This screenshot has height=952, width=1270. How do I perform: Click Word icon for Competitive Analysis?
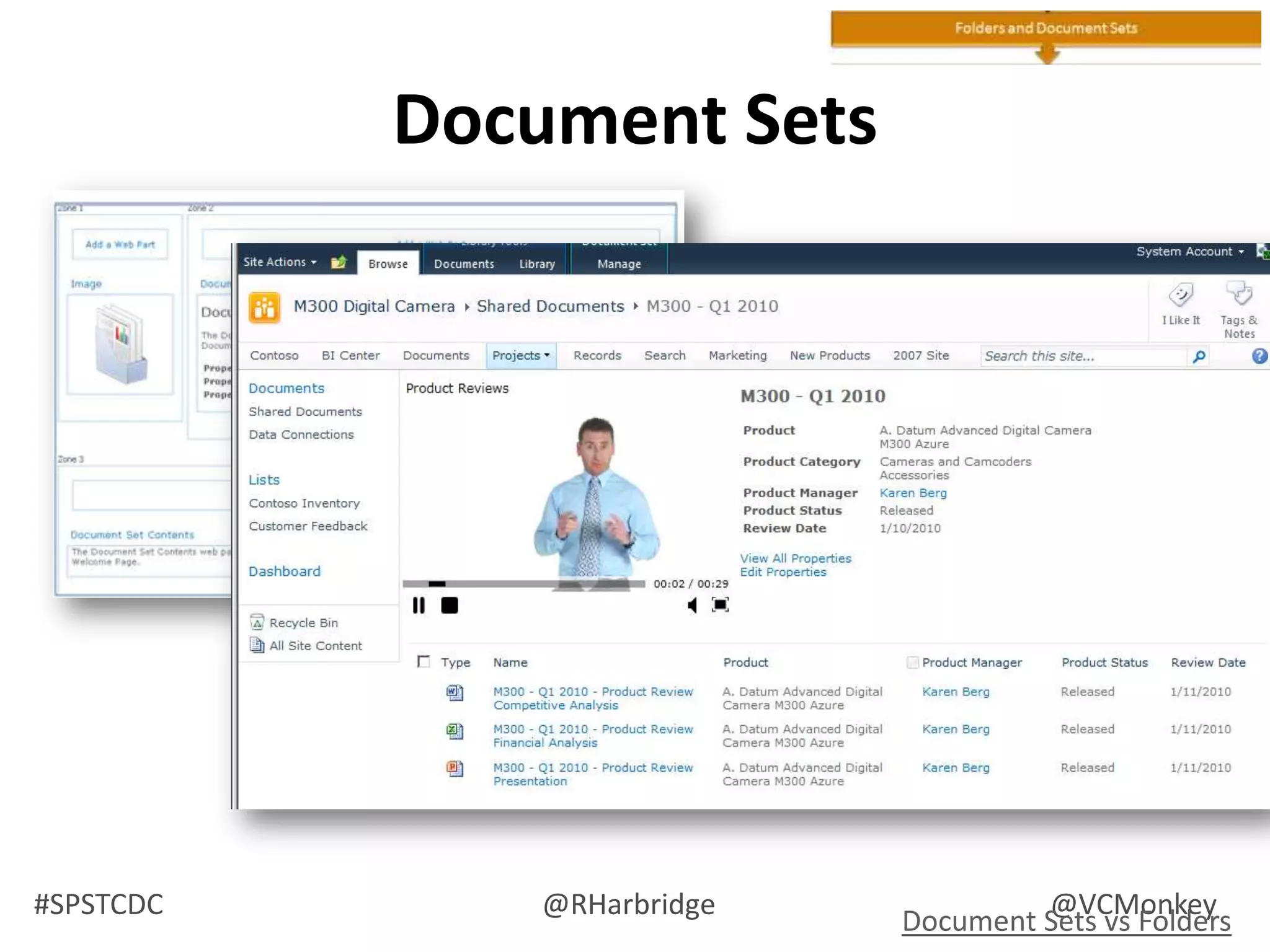point(455,692)
